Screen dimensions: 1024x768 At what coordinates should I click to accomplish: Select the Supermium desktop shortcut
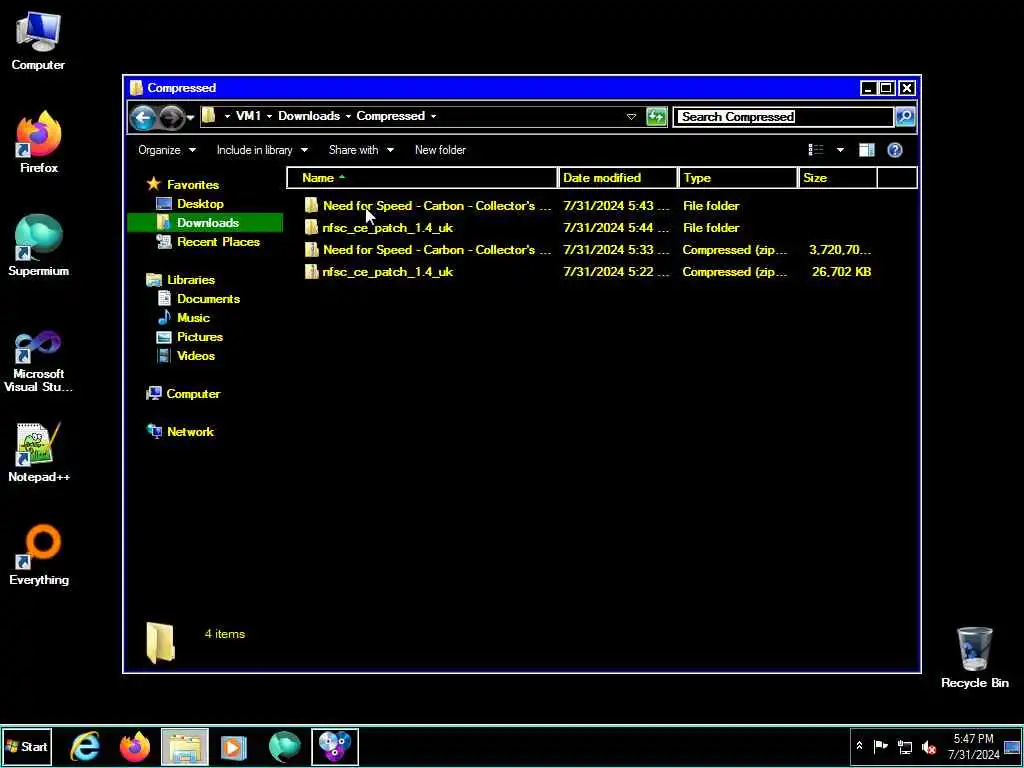38,246
